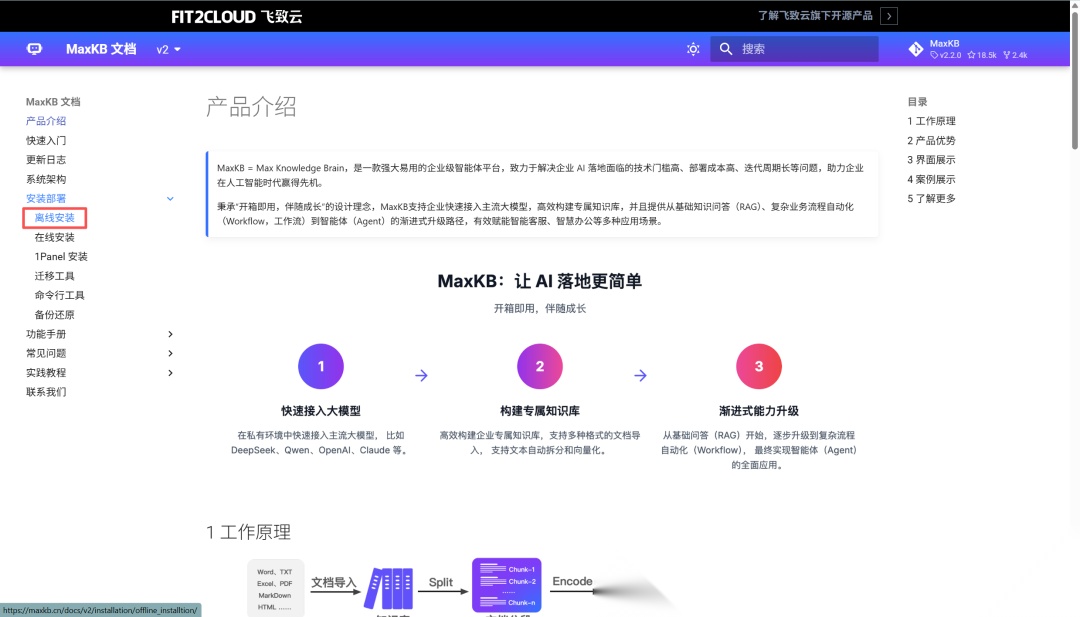Click the FIT2CLOUD 飞致云 logo

pyautogui.click(x=236, y=17)
